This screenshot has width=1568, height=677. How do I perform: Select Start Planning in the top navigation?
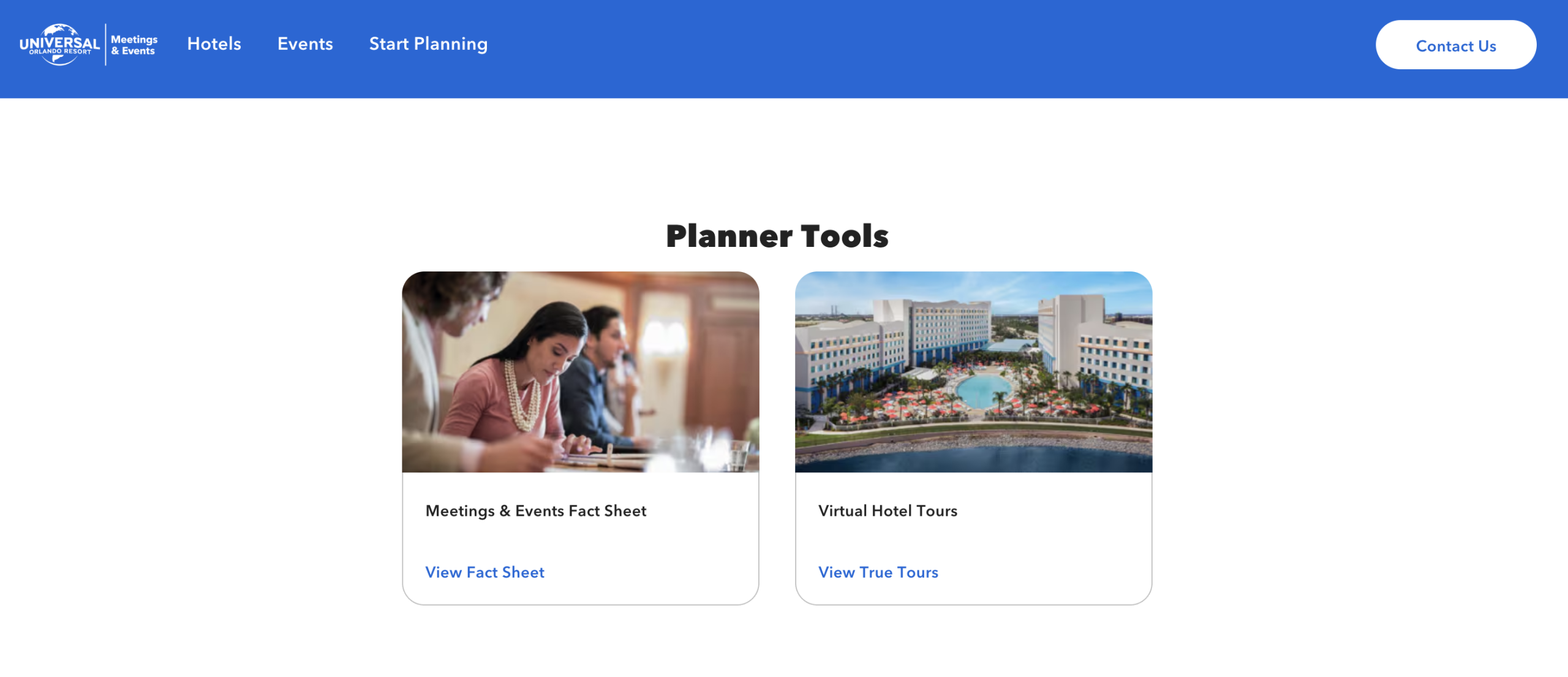click(428, 44)
